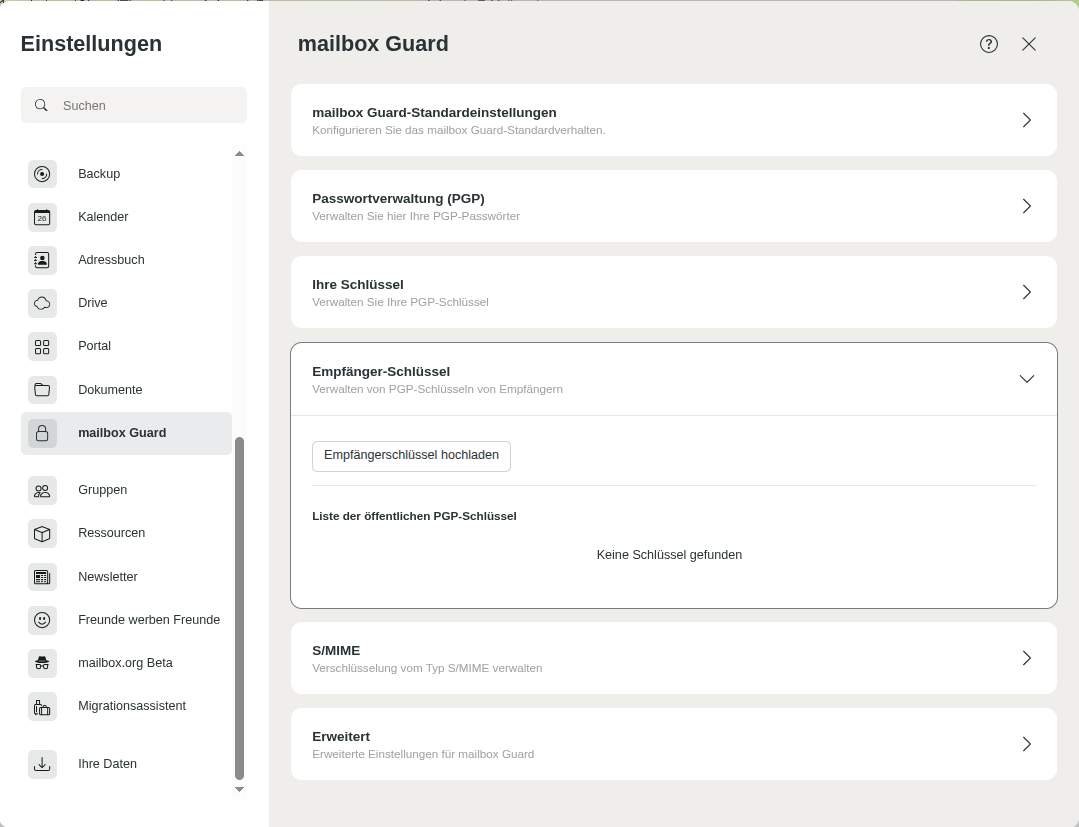This screenshot has height=827, width=1079.
Task: Collapse Empfänger-Schlüssel chevron
Action: coord(1027,379)
